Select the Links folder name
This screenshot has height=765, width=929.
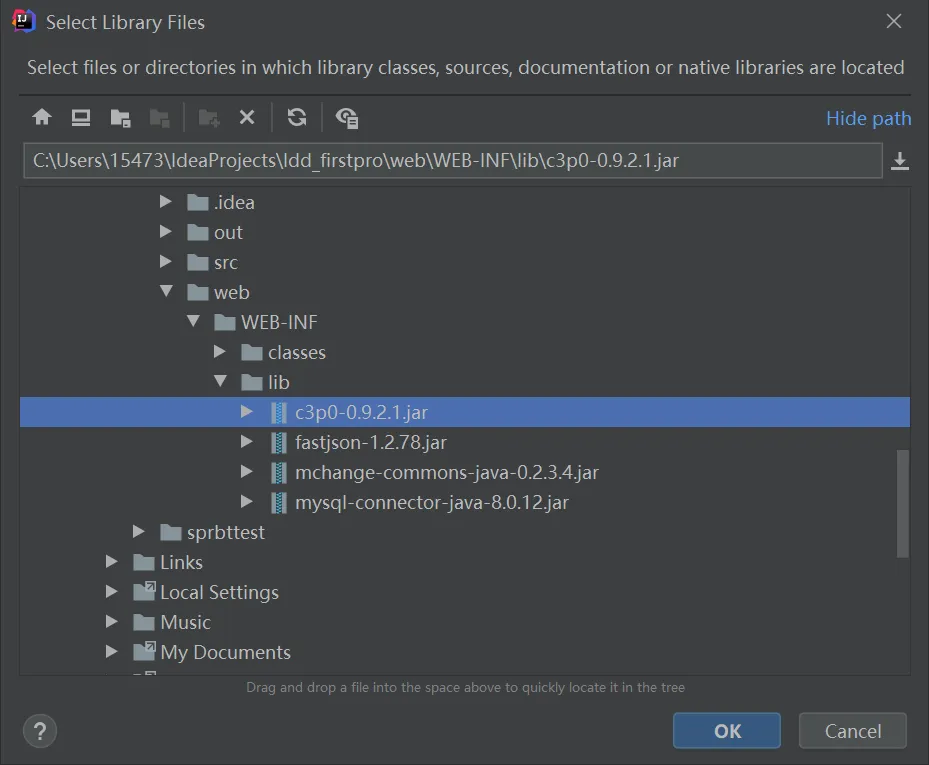click(x=181, y=562)
